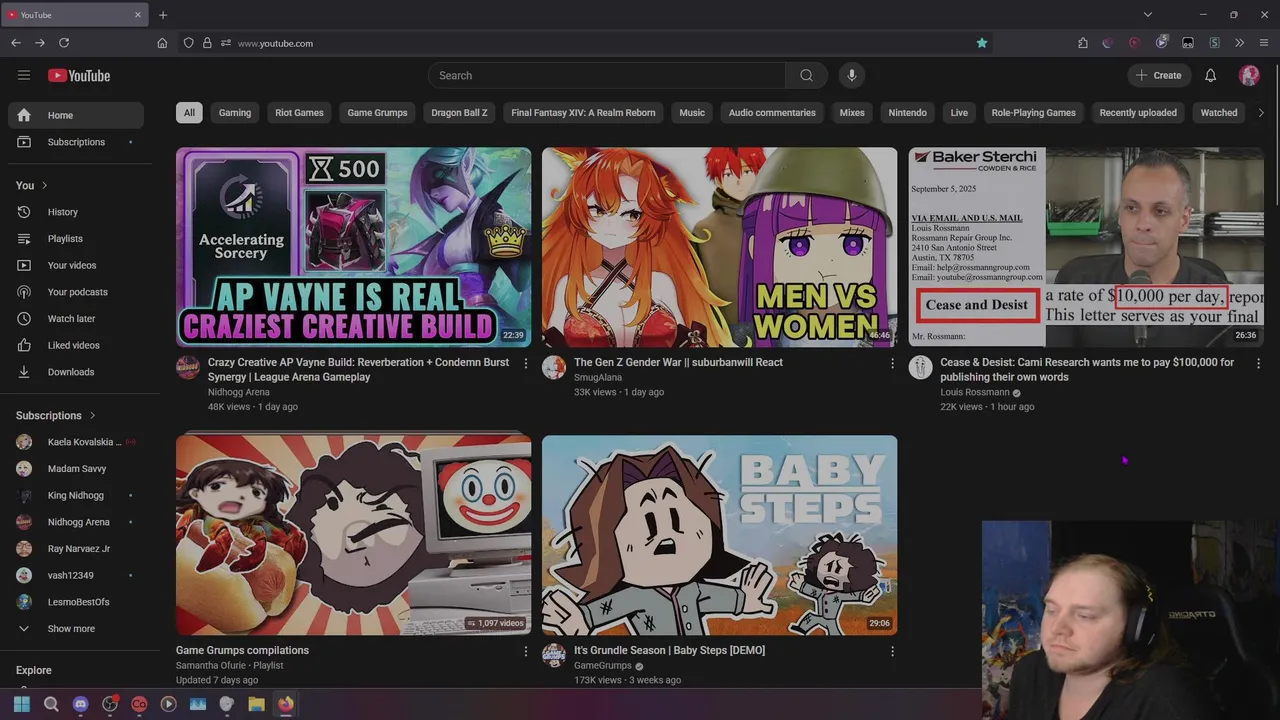Image resolution: width=1280 pixels, height=720 pixels.
Task: Open Liked videos in the sidebar
Action: (76, 345)
